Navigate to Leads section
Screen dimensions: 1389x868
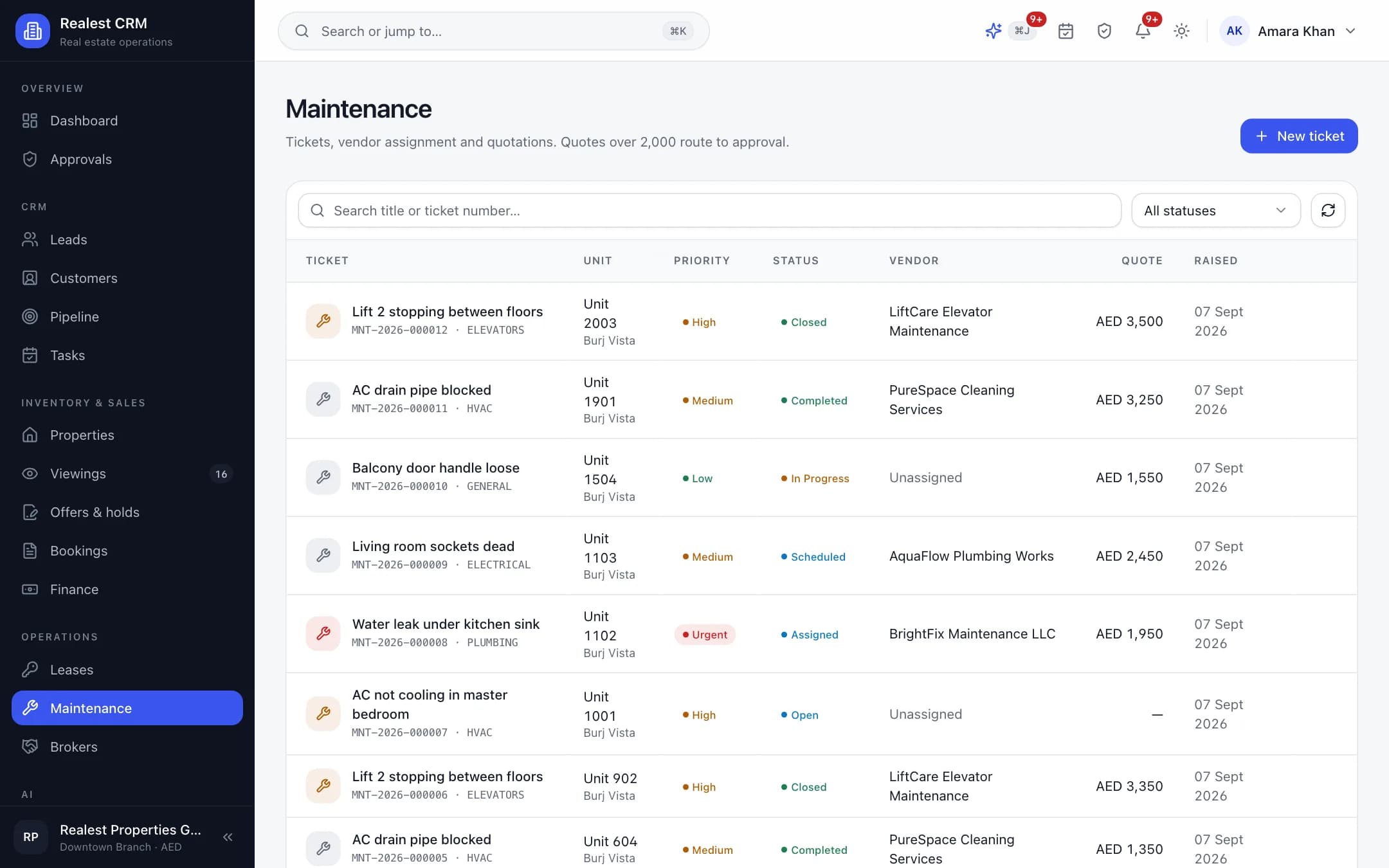(127, 240)
